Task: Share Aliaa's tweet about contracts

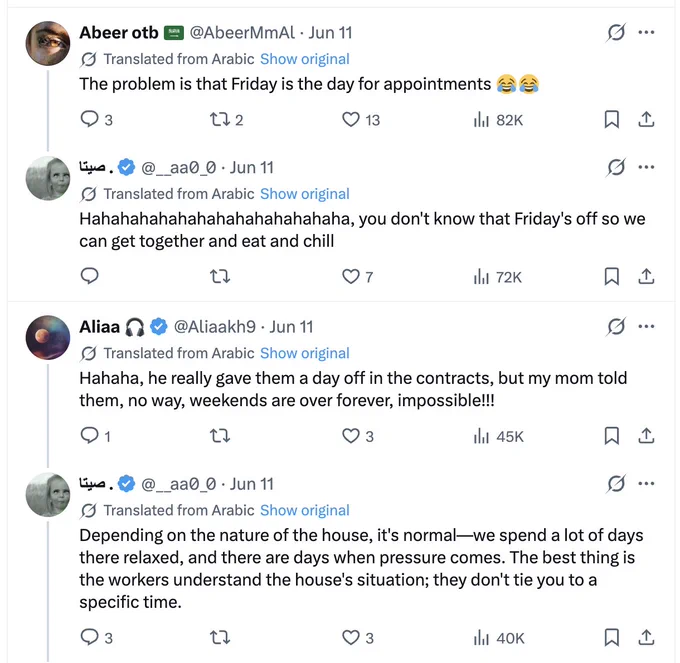Action: point(646,435)
